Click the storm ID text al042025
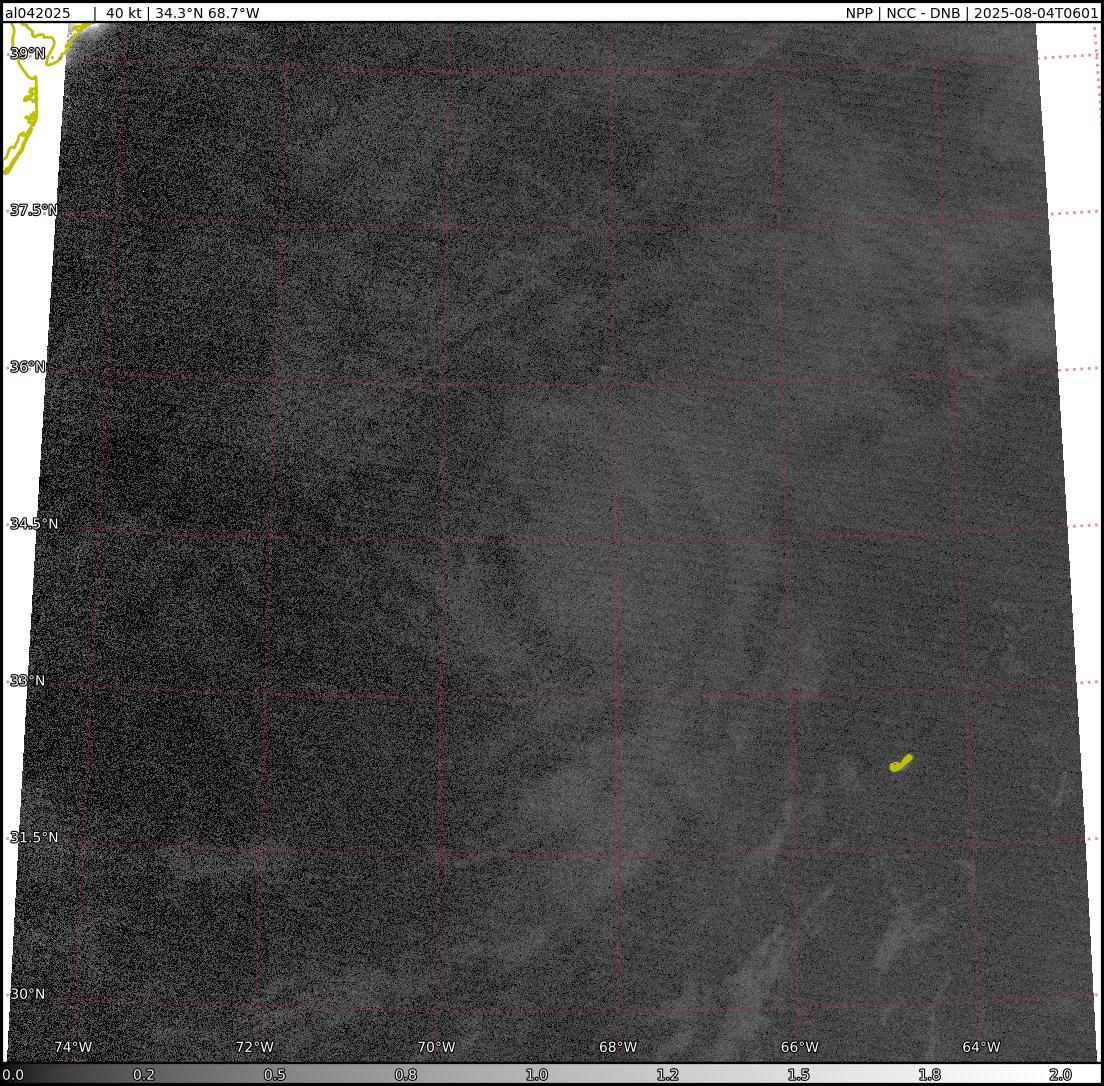 point(37,13)
